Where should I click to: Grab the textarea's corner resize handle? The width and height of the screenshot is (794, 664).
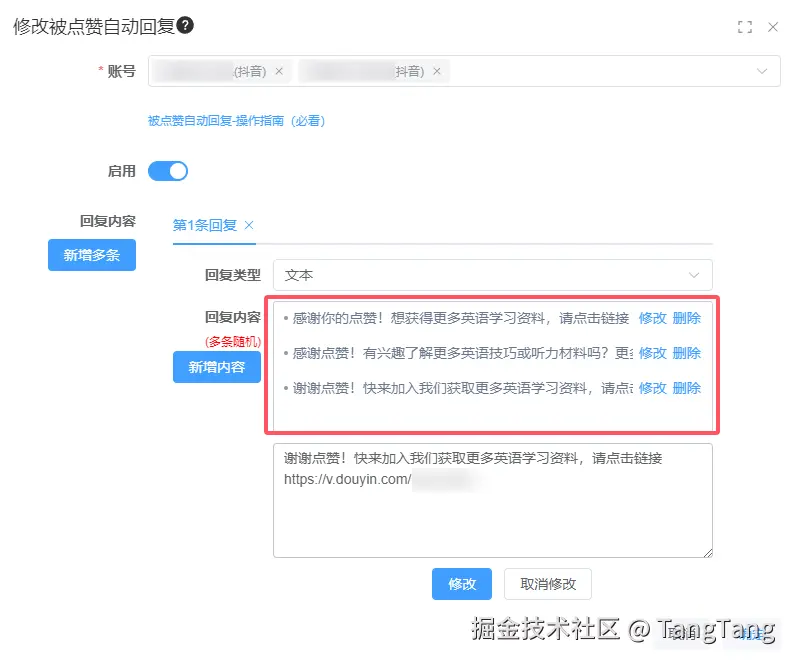click(708, 553)
